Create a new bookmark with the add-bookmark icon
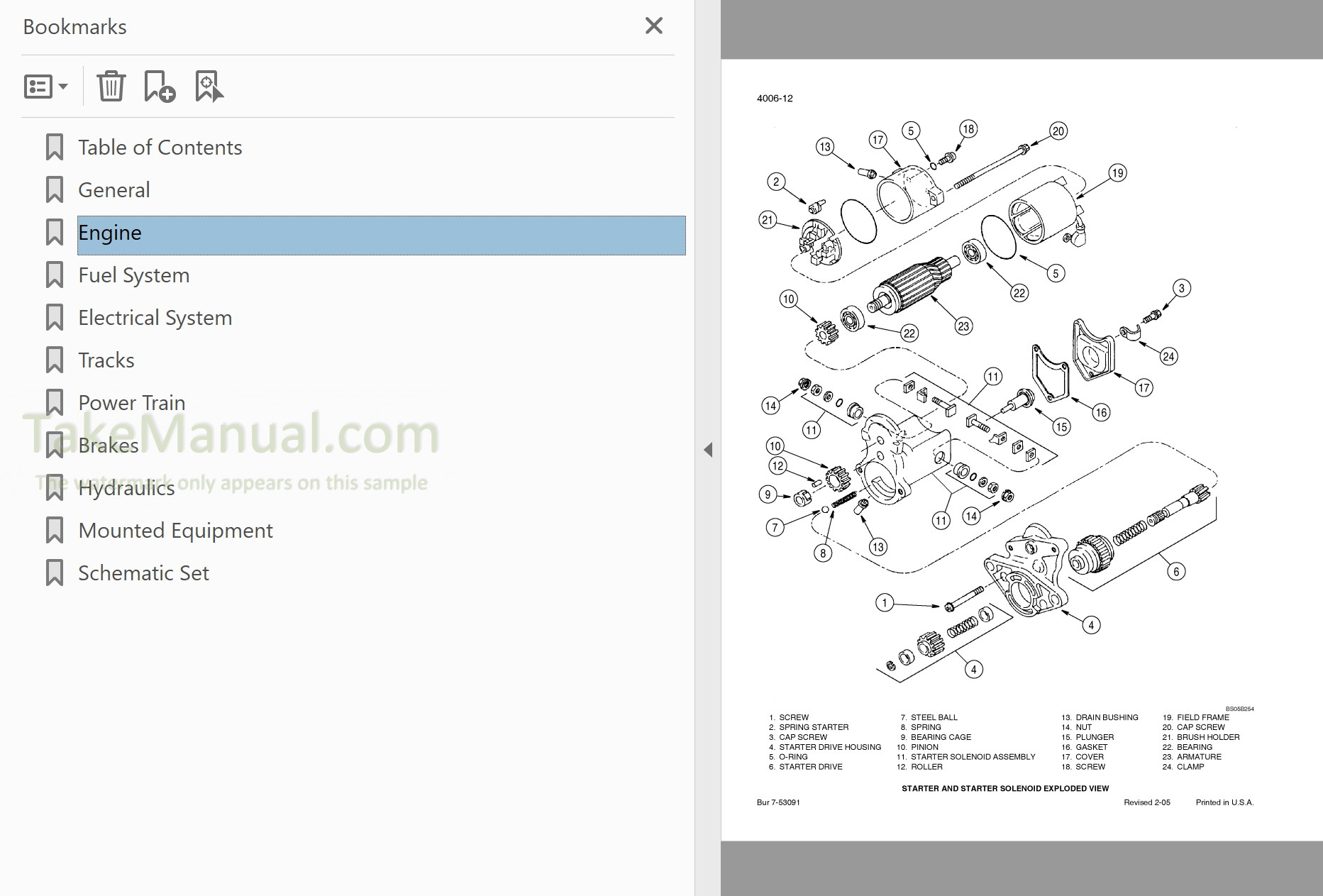The image size is (1323, 896). pos(157,86)
